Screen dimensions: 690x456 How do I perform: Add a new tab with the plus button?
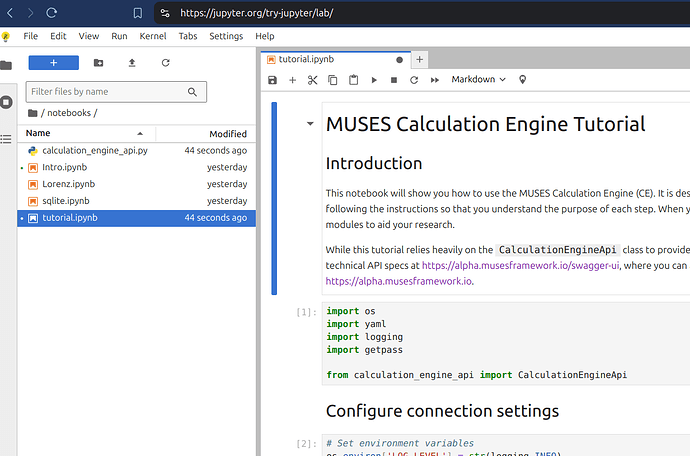click(x=420, y=59)
